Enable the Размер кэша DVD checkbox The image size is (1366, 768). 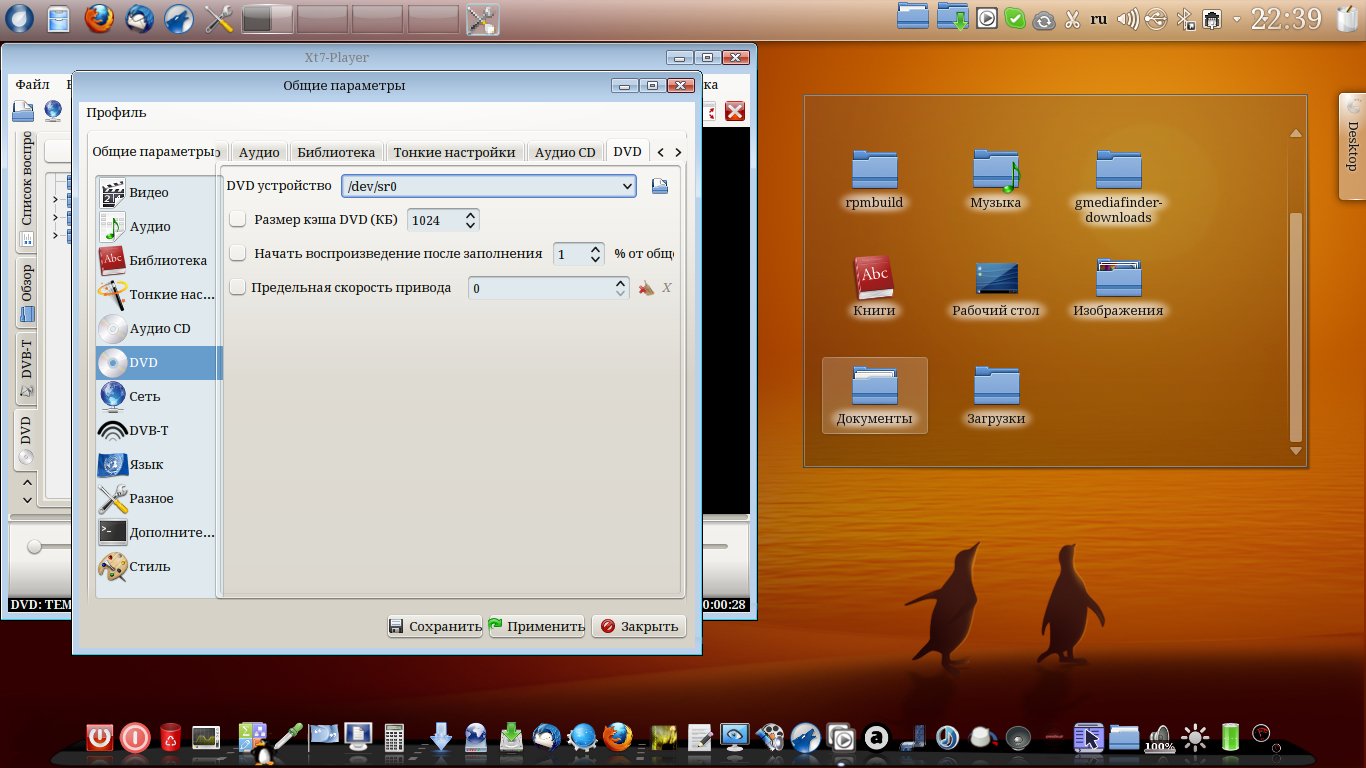click(x=238, y=220)
